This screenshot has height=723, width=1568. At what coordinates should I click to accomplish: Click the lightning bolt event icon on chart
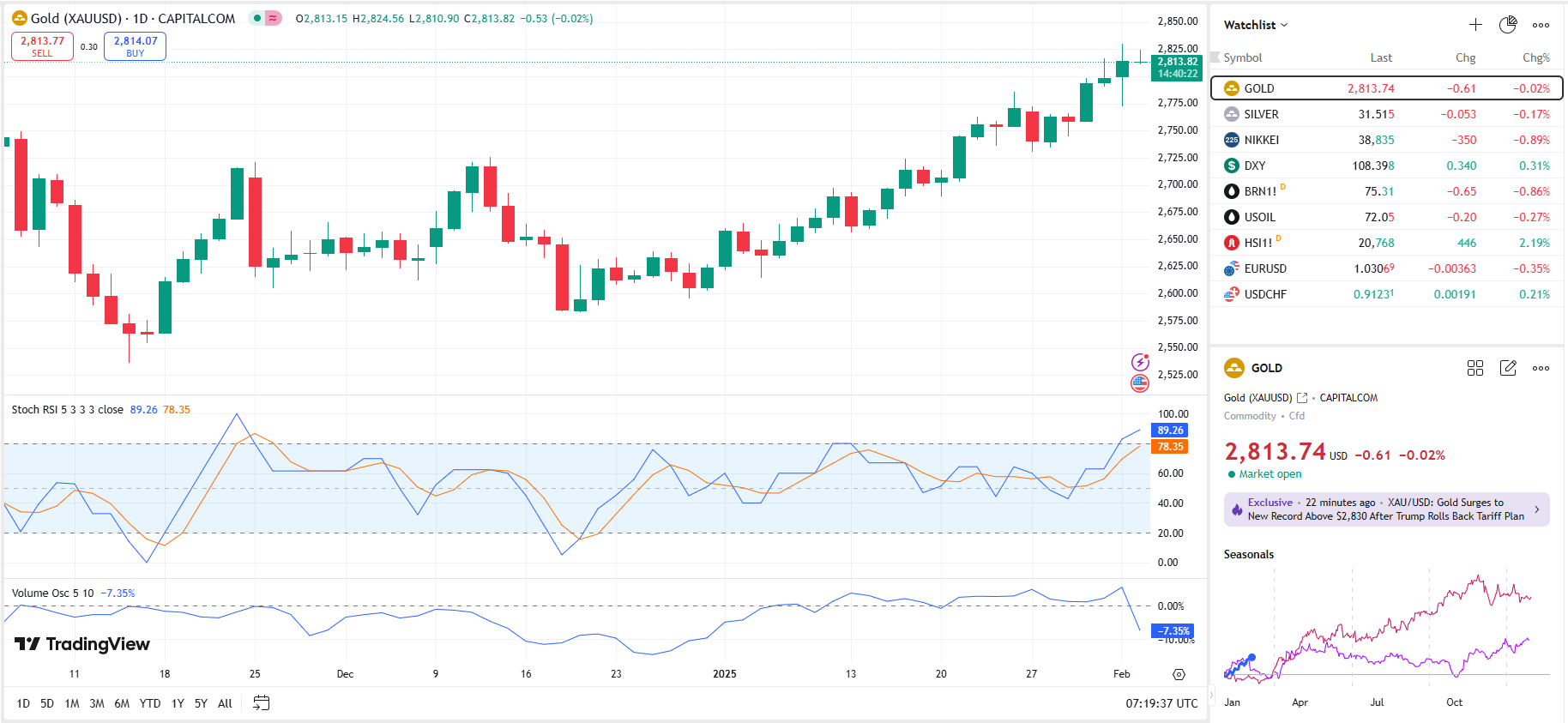[1140, 362]
